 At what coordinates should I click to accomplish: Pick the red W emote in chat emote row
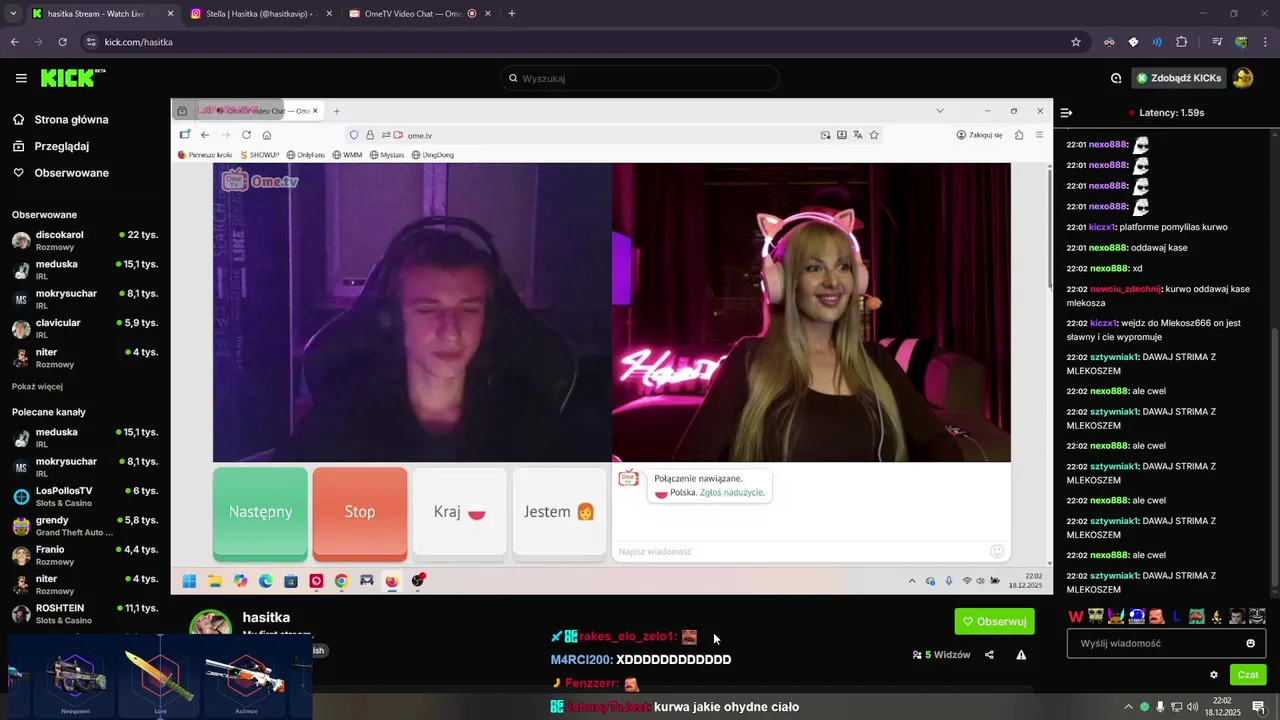[x=1076, y=616]
